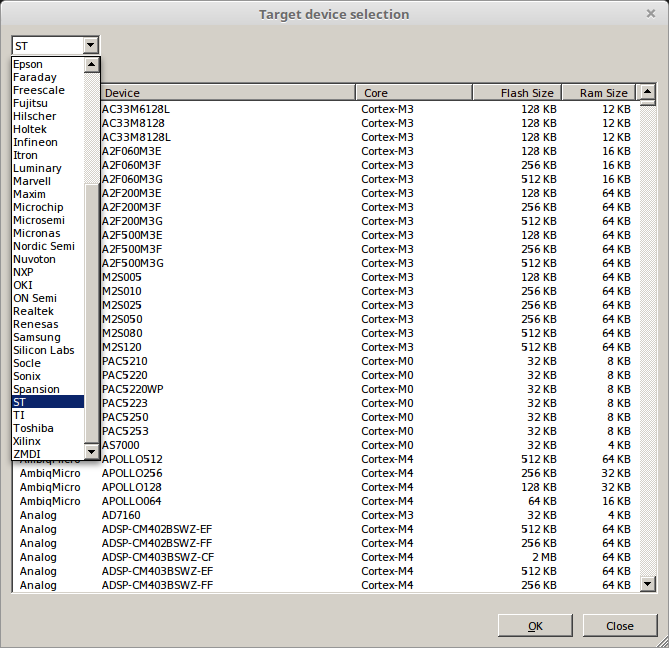Select the APOLLO512 device row
This screenshot has width=669, height=648.
coord(132,460)
